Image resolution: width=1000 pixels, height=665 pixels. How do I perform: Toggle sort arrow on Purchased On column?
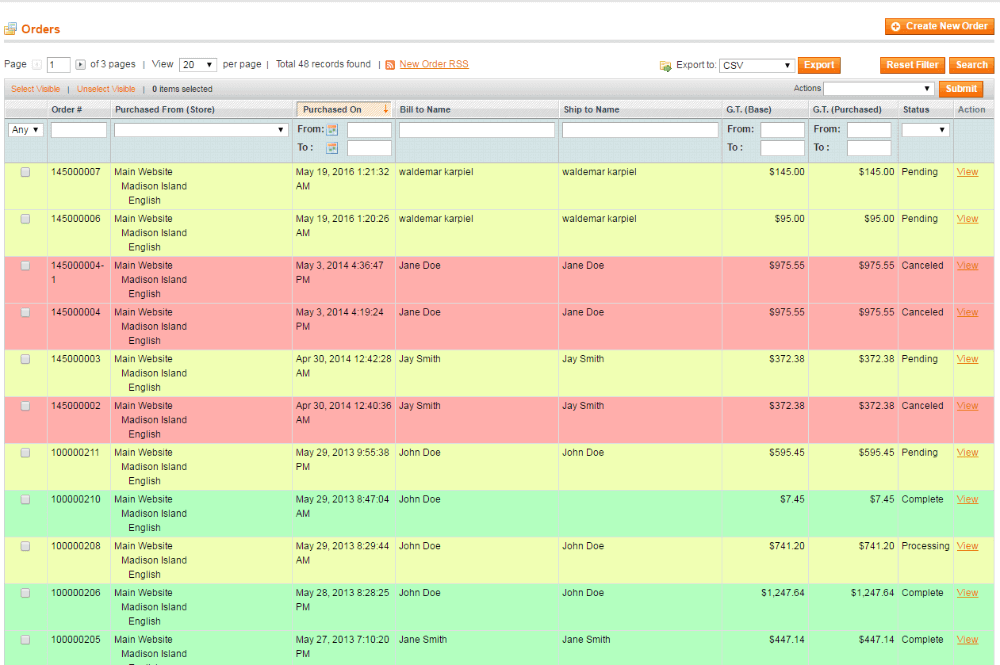pos(386,109)
